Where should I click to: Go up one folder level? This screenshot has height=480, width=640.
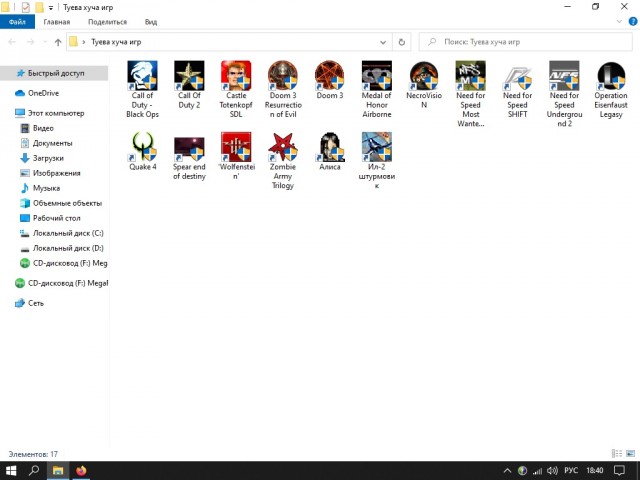[58, 42]
